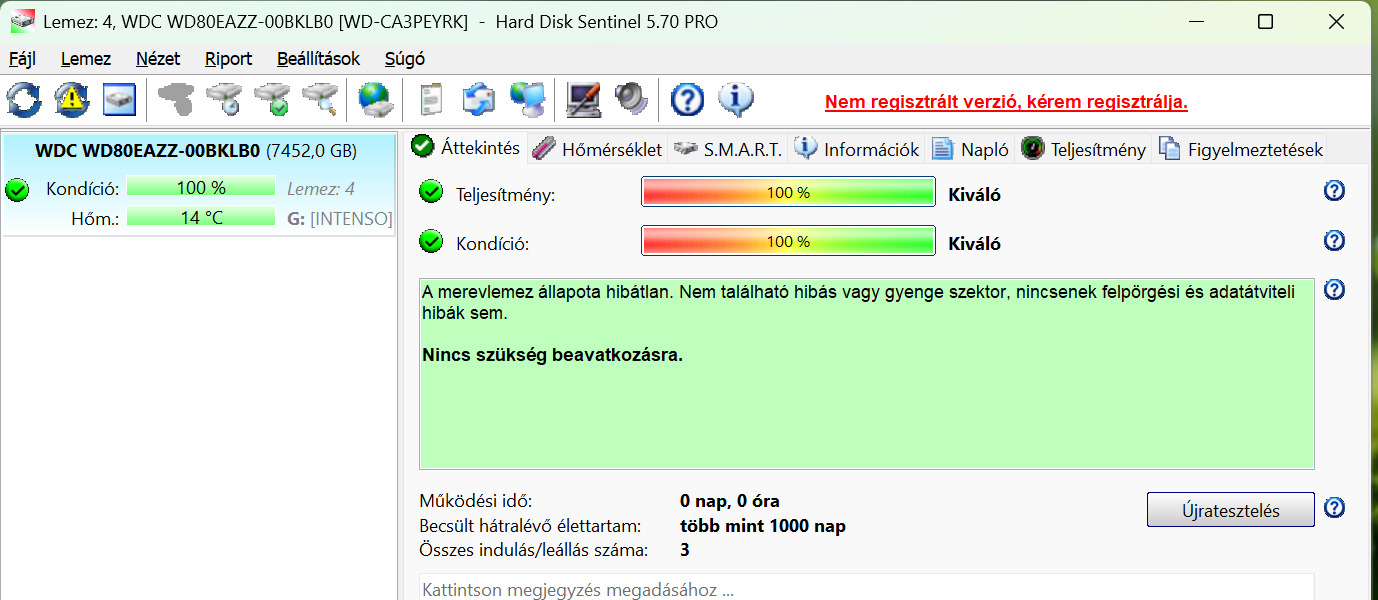Viewport: 1378px width, 600px height.
Task: Open the Napló tab
Action: [970, 150]
